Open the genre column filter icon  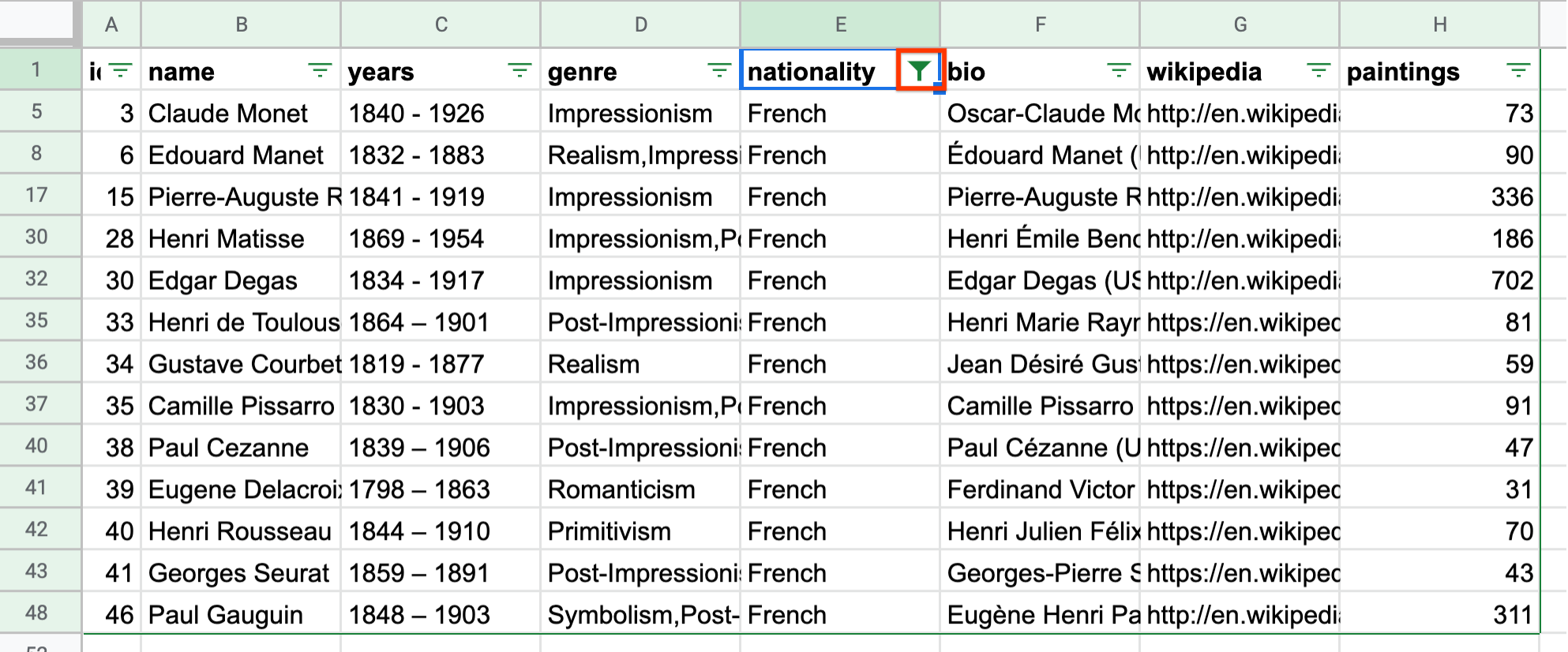click(x=719, y=71)
